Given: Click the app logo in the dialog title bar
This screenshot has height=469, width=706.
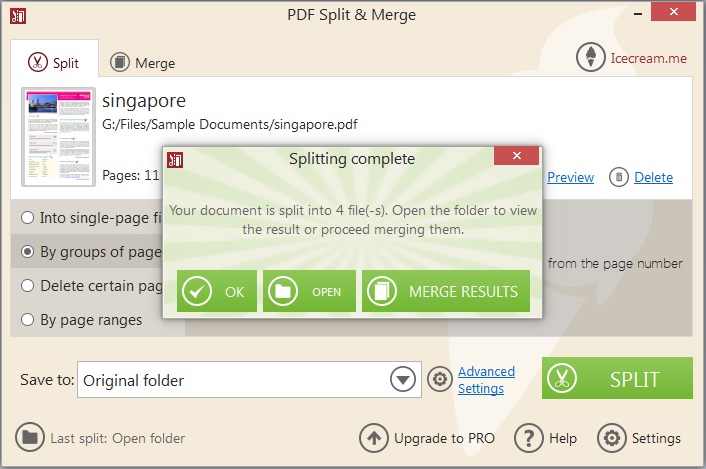Looking at the screenshot, I should 175,160.
